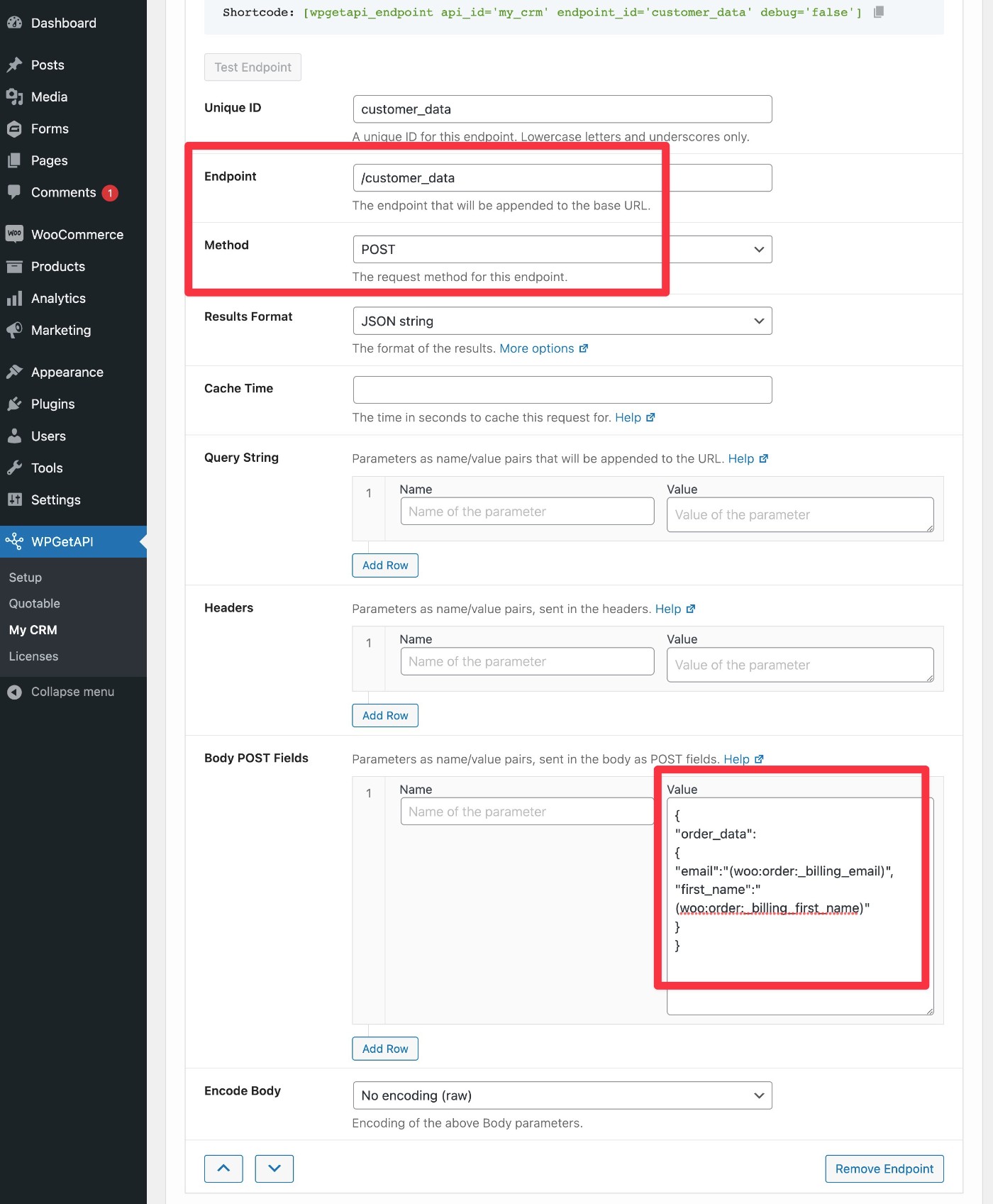Open the More options link
The width and height of the screenshot is (993, 1204).
[544, 348]
